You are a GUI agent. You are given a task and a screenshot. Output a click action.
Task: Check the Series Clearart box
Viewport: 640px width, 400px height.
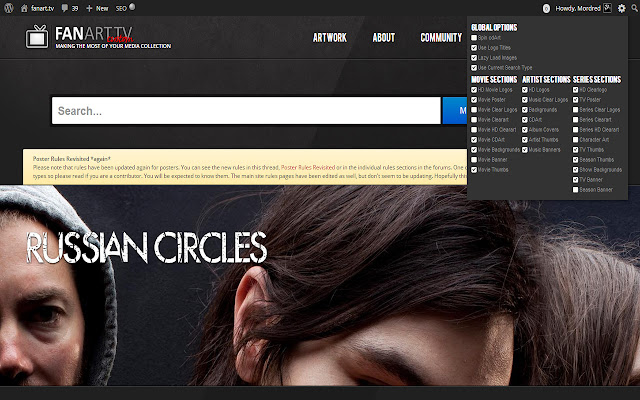tap(576, 120)
